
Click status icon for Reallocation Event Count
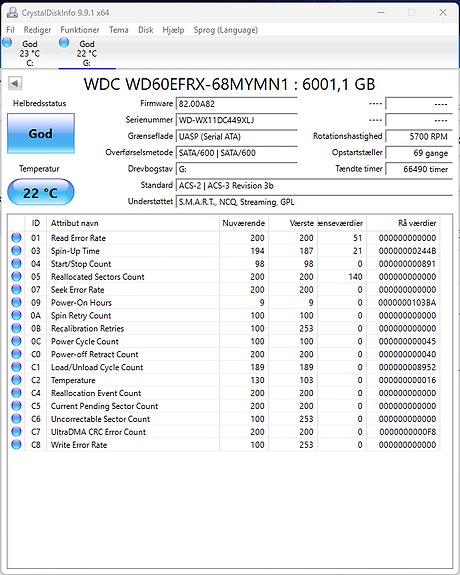(x=16, y=393)
